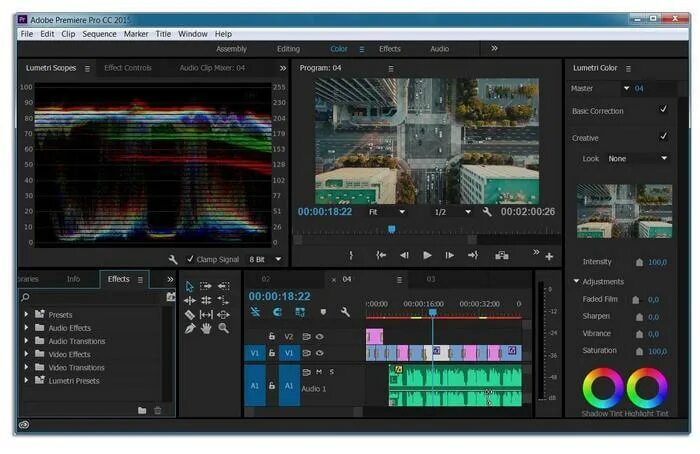This screenshot has height=454, width=700.
Task: Expand the Audio Effects folder
Action: pyautogui.click(x=26, y=328)
